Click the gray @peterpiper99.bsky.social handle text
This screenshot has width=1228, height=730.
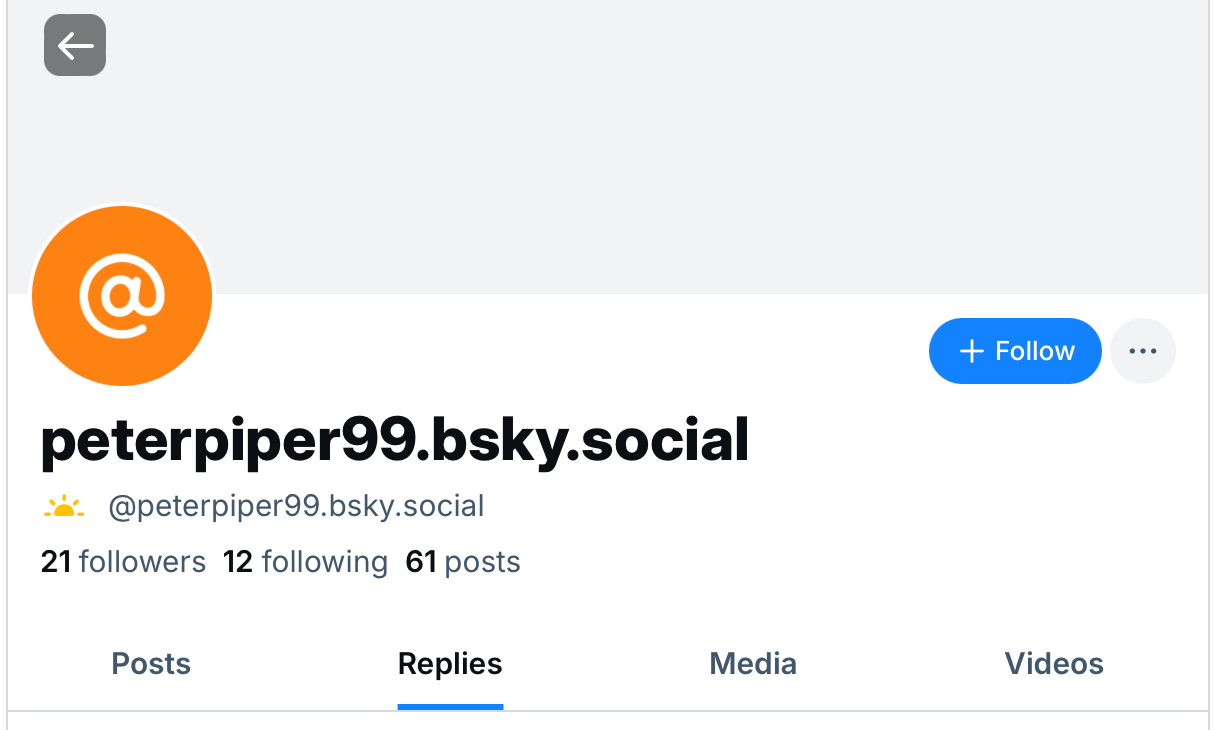[x=296, y=507]
